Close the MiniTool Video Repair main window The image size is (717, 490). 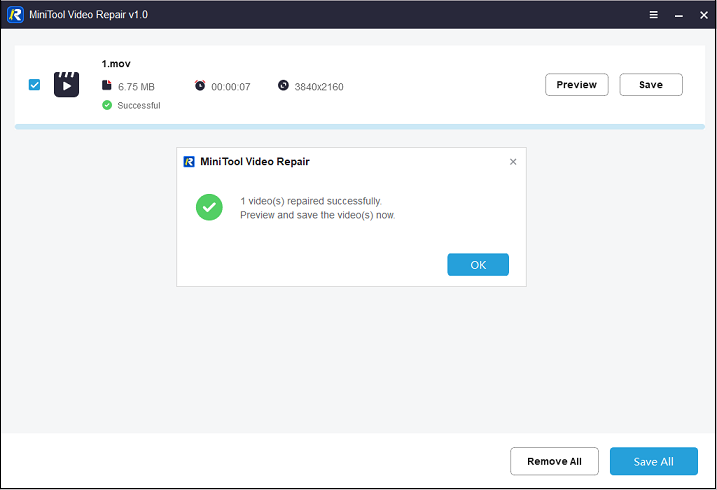point(704,15)
